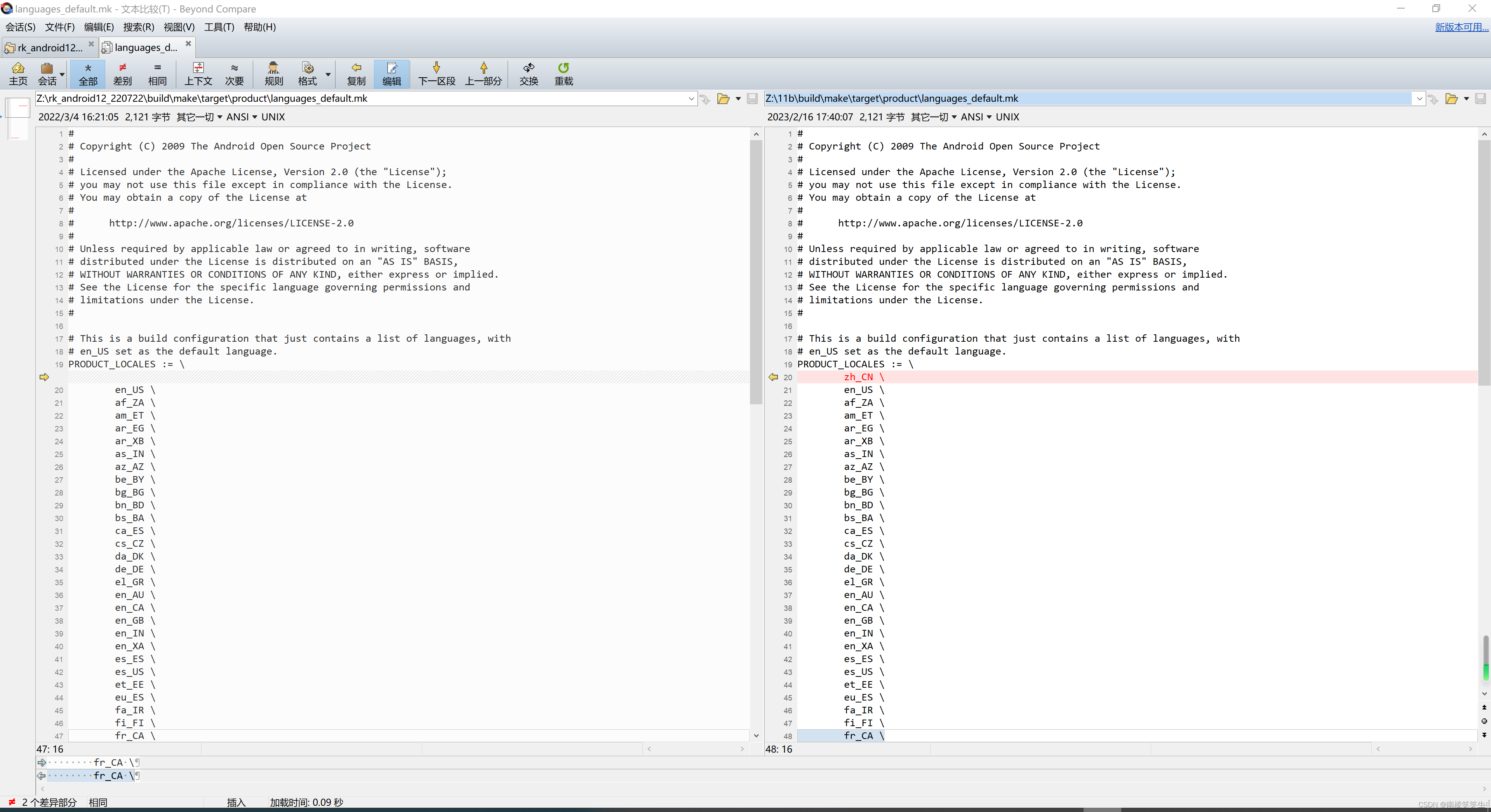Image resolution: width=1491 pixels, height=812 pixels.
Task: Expand the Sessions (会话) toolbar dropdown arrow
Action: 62,75
